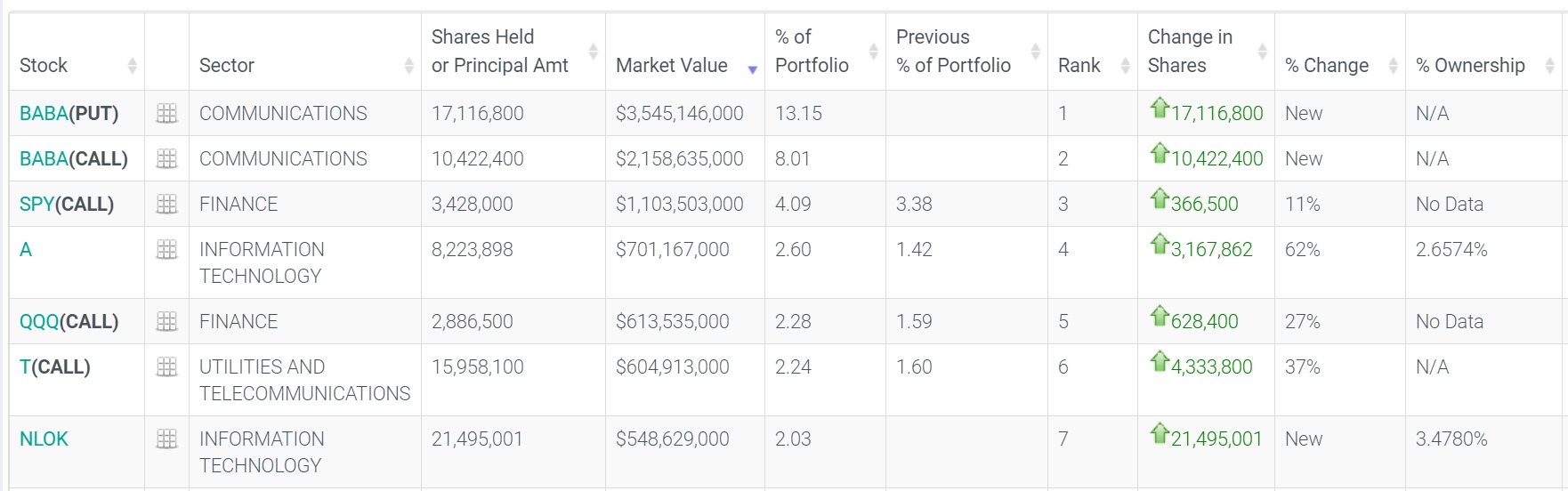The height and width of the screenshot is (491, 1568).
Task: Click the green up arrow beside 366,500
Action: pyautogui.click(x=1159, y=198)
